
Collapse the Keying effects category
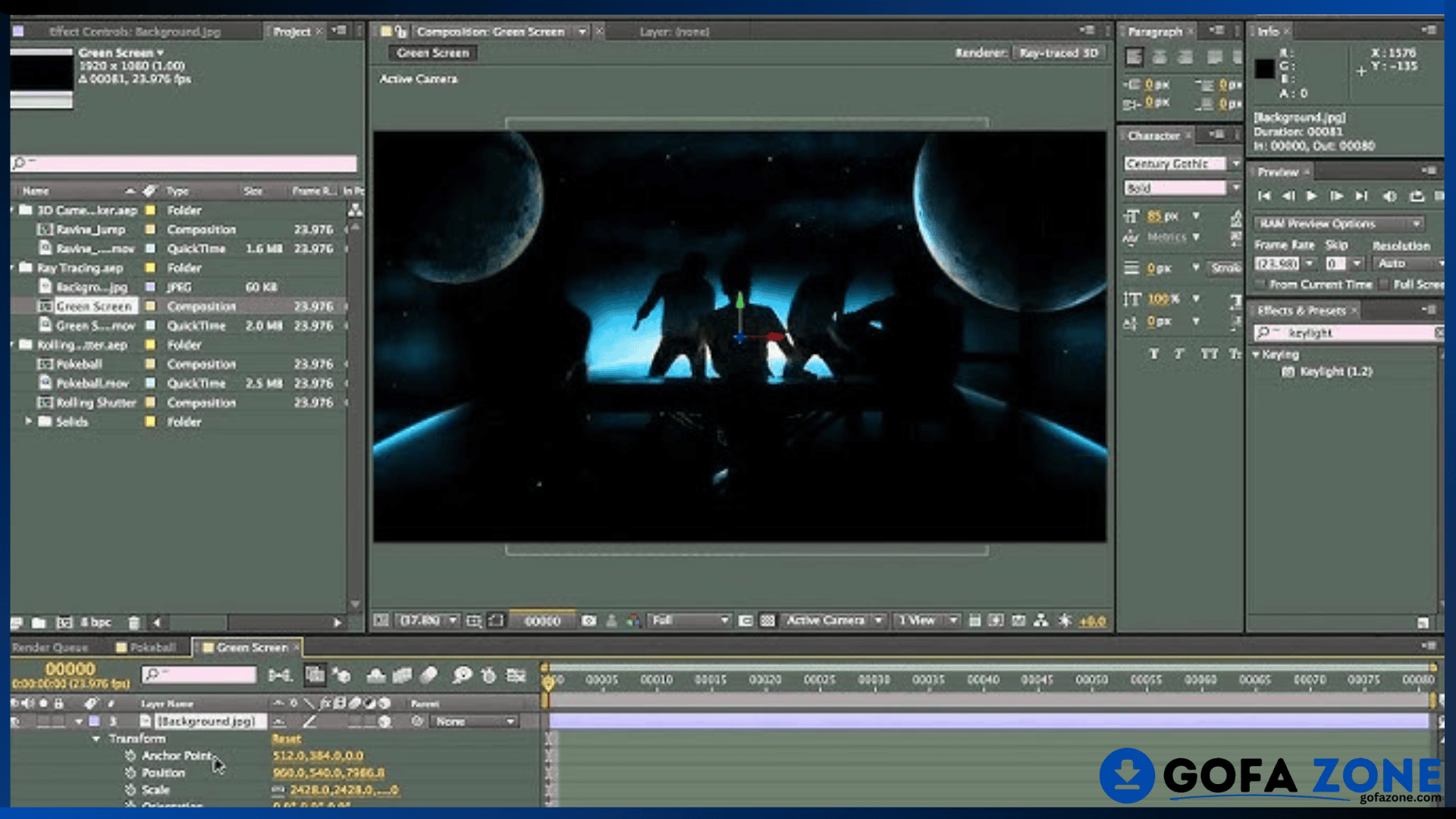coord(1256,354)
